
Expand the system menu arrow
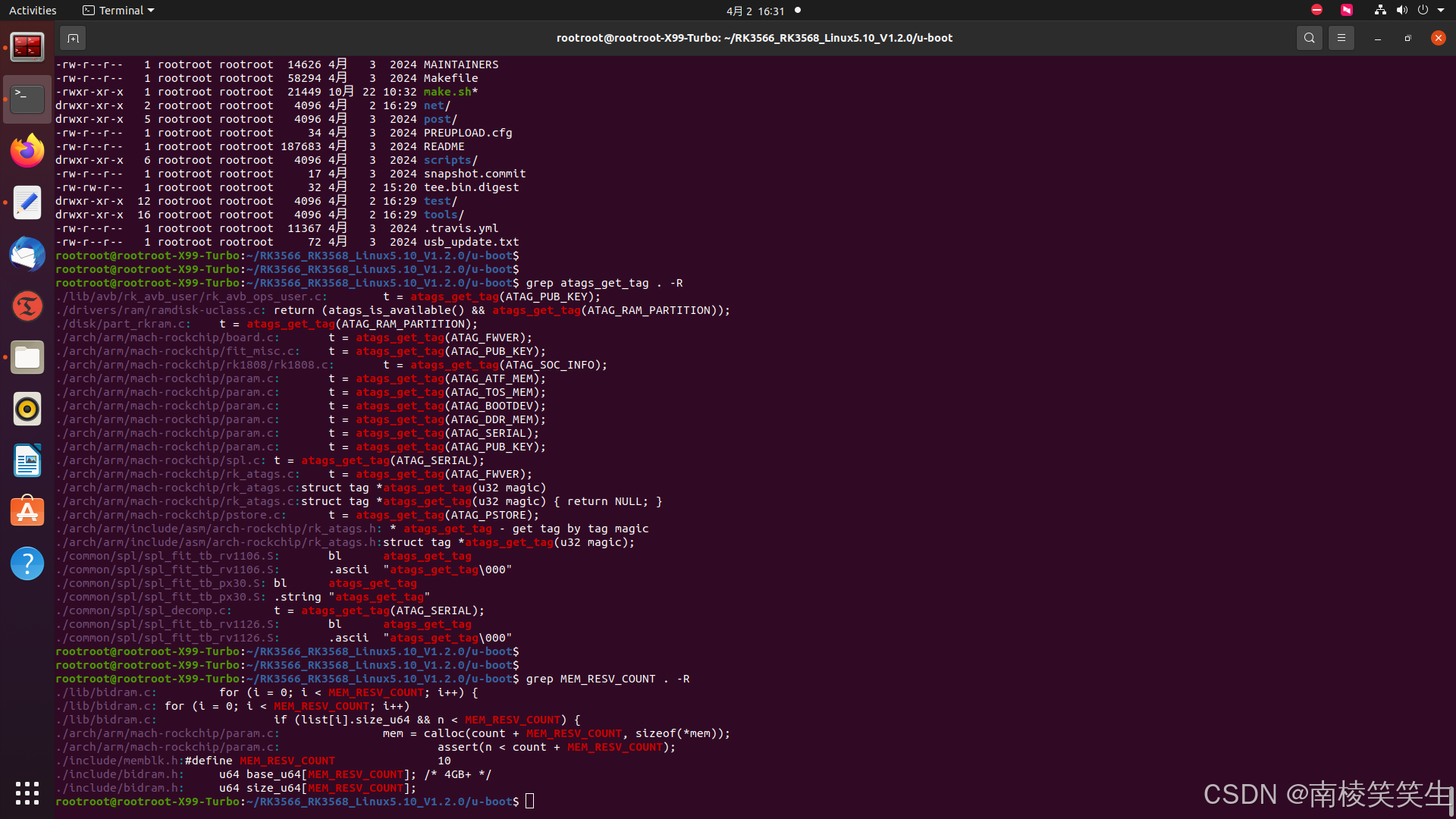[x=1441, y=11]
